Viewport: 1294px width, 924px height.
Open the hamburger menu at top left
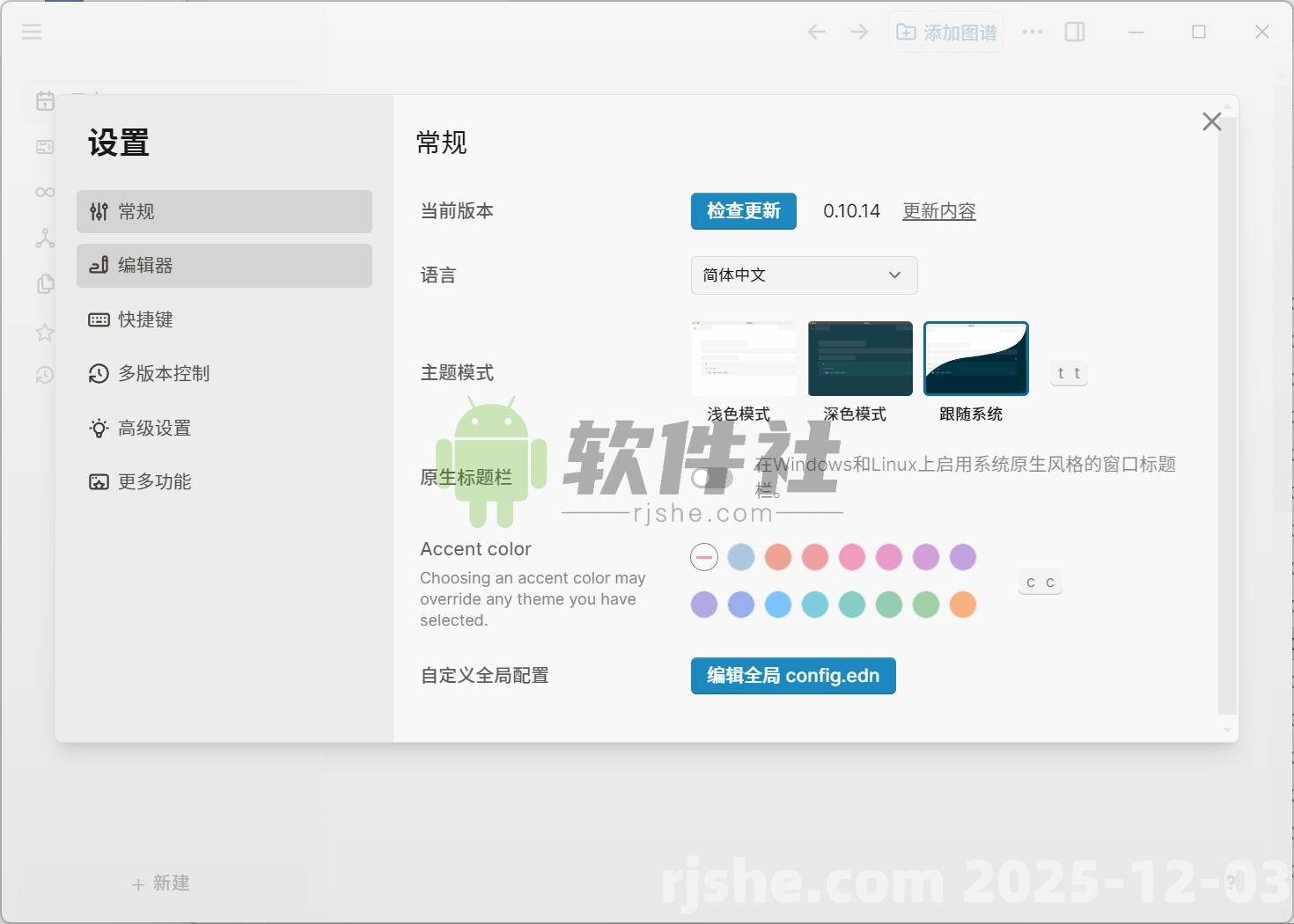pos(31,32)
